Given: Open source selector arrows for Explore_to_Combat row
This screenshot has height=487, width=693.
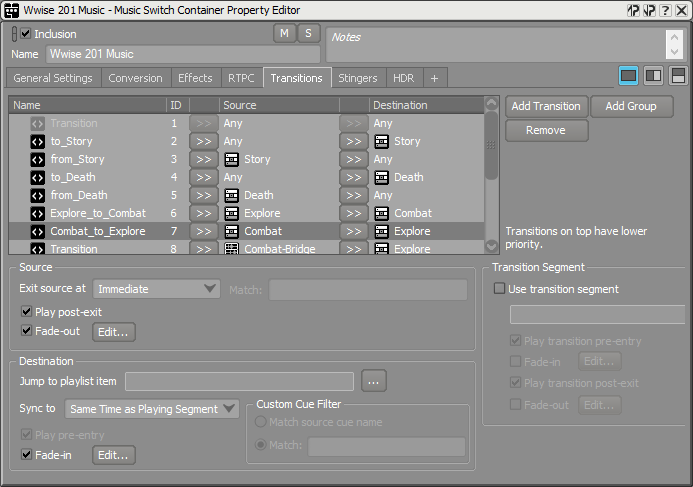Looking at the screenshot, I should 204,213.
